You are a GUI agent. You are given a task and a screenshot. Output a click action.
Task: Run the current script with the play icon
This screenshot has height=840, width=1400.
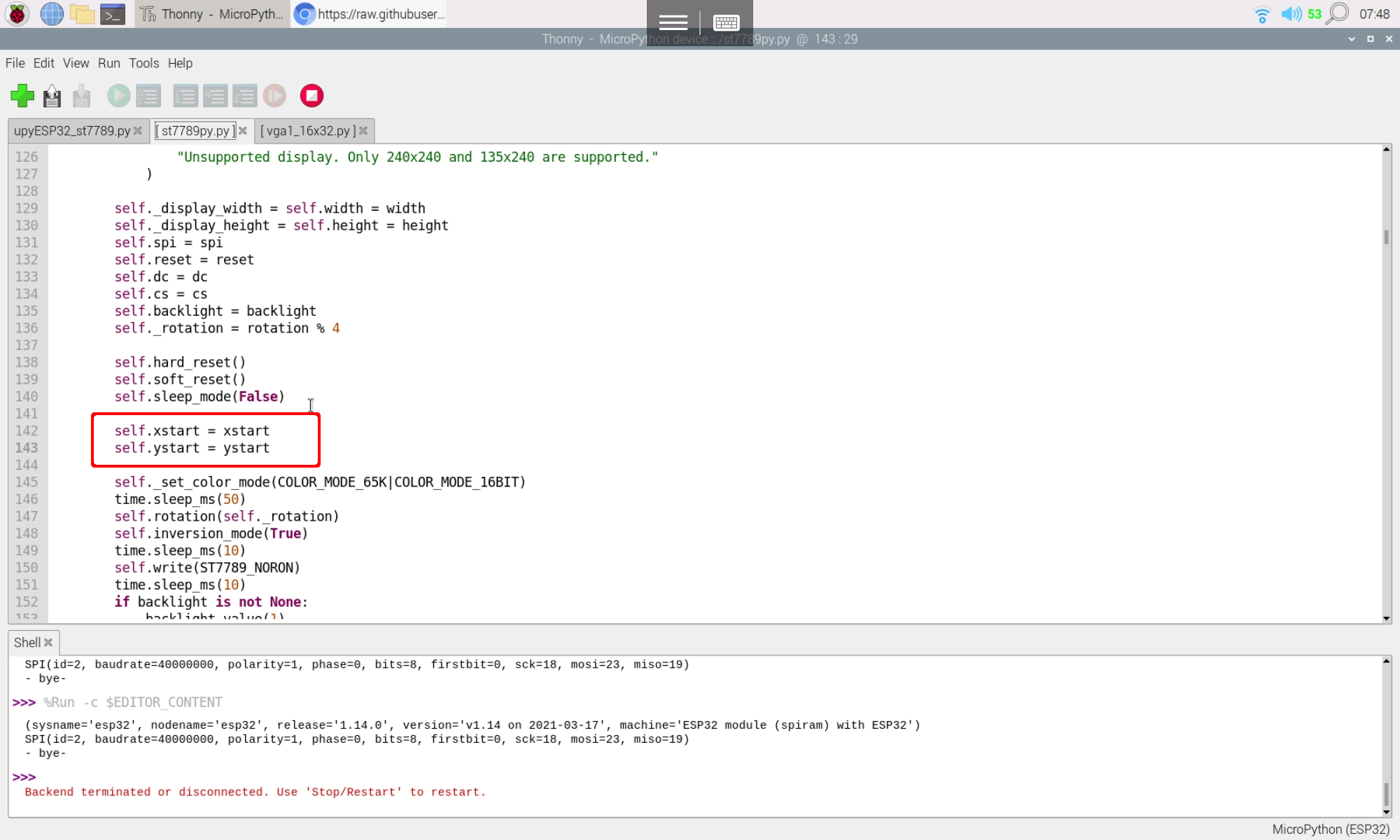(118, 95)
